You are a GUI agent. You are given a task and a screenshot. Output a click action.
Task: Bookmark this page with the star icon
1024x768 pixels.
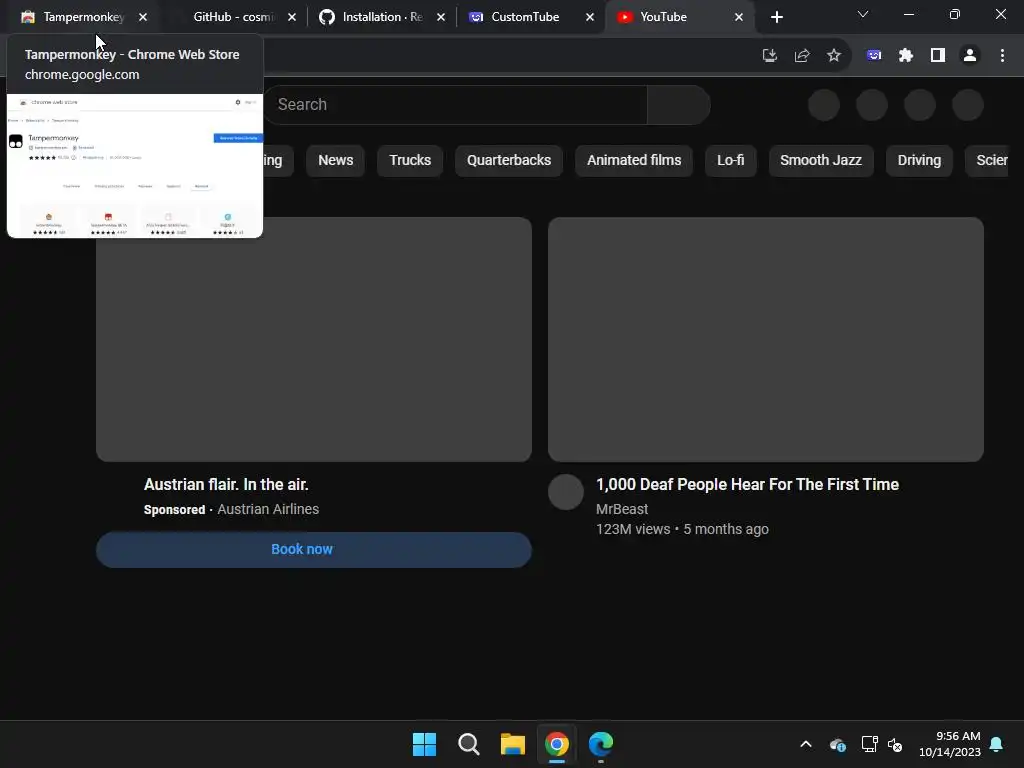(x=834, y=56)
